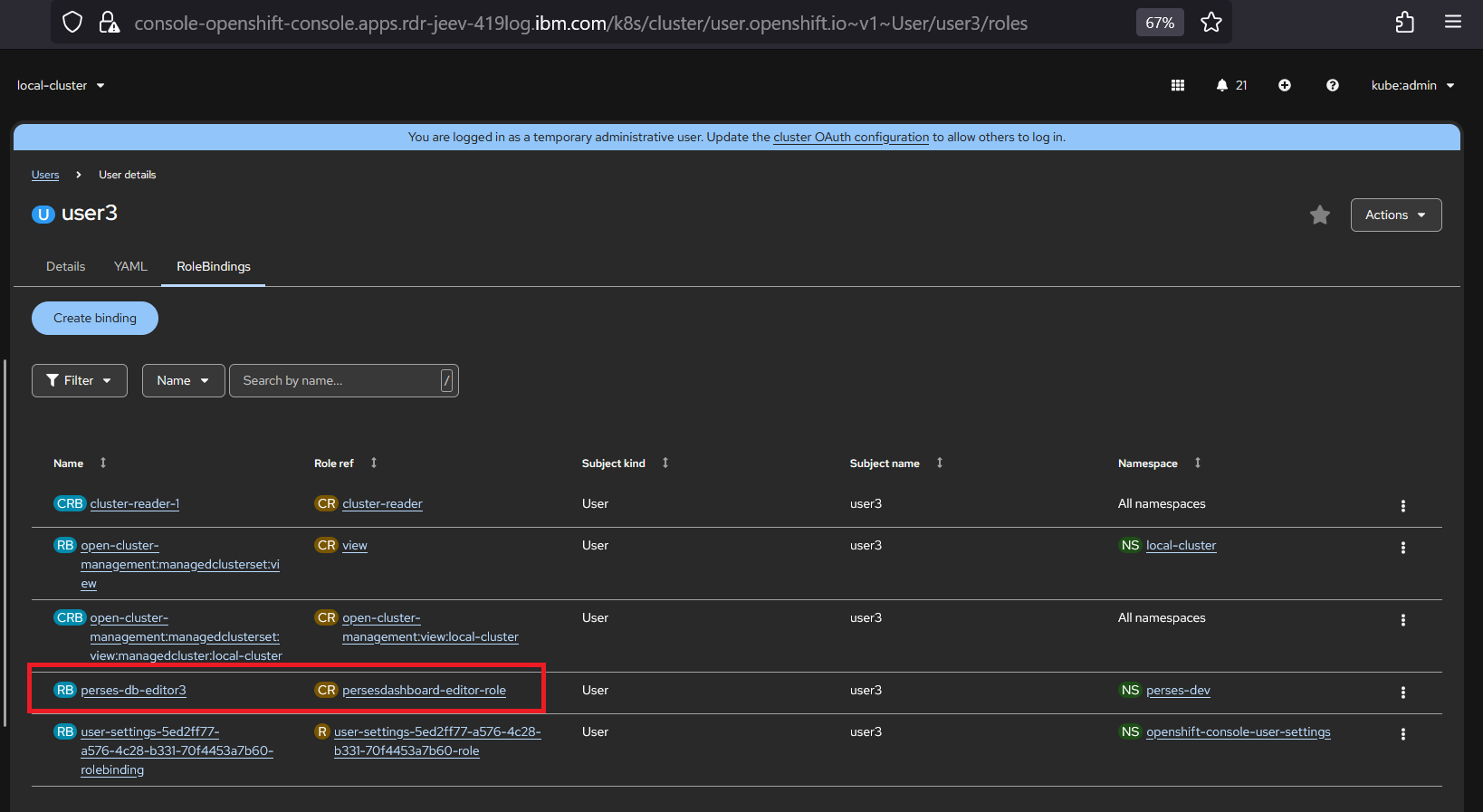This screenshot has width=1483, height=812.
Task: Sort table by Namespace column
Action: (x=1197, y=463)
